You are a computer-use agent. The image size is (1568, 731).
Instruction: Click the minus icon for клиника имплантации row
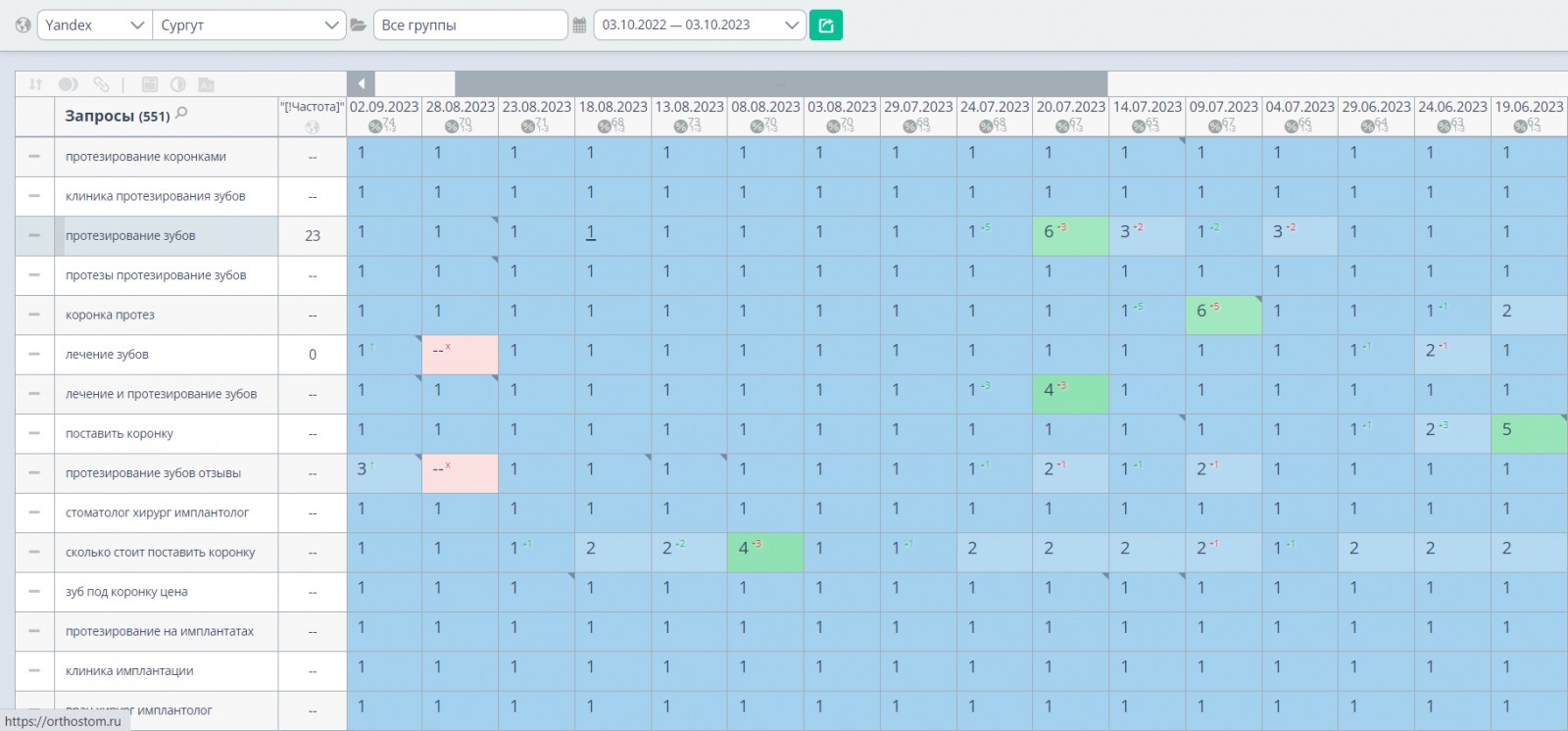click(x=34, y=671)
